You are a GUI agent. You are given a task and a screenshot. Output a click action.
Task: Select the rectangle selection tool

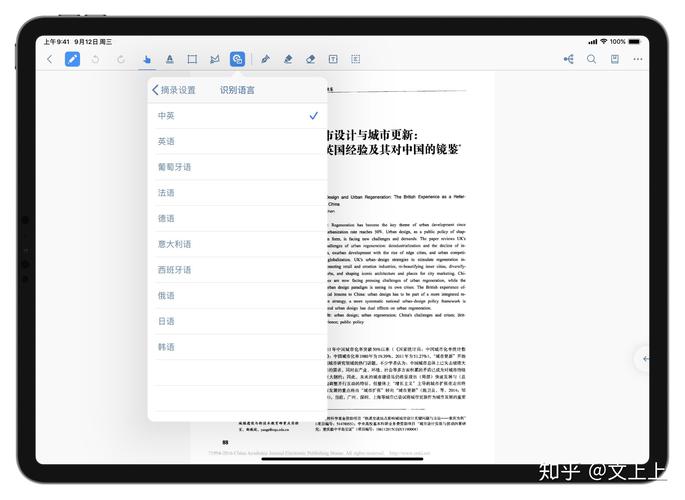click(x=192, y=59)
